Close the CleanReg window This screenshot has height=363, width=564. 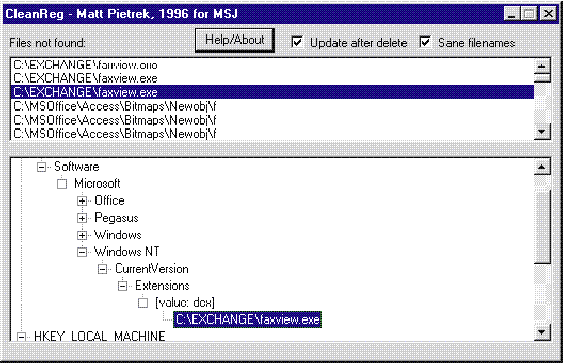tap(548, 14)
